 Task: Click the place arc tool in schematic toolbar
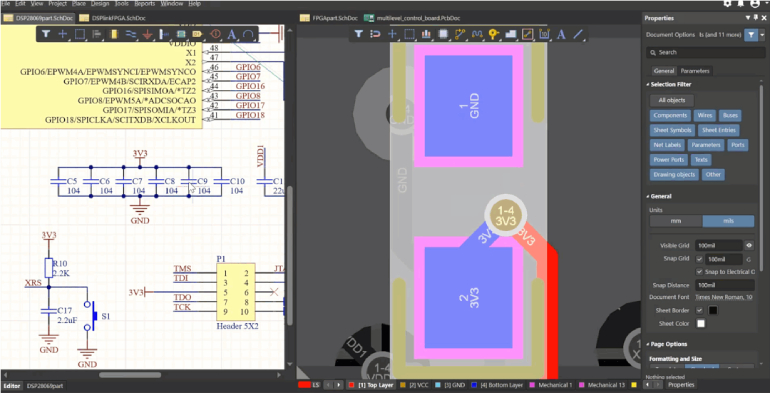(248, 34)
